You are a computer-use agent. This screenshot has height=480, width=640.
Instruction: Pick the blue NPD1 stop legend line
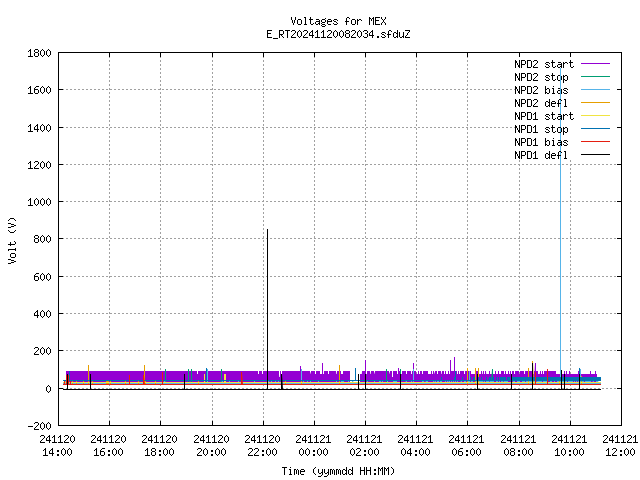[595, 129]
